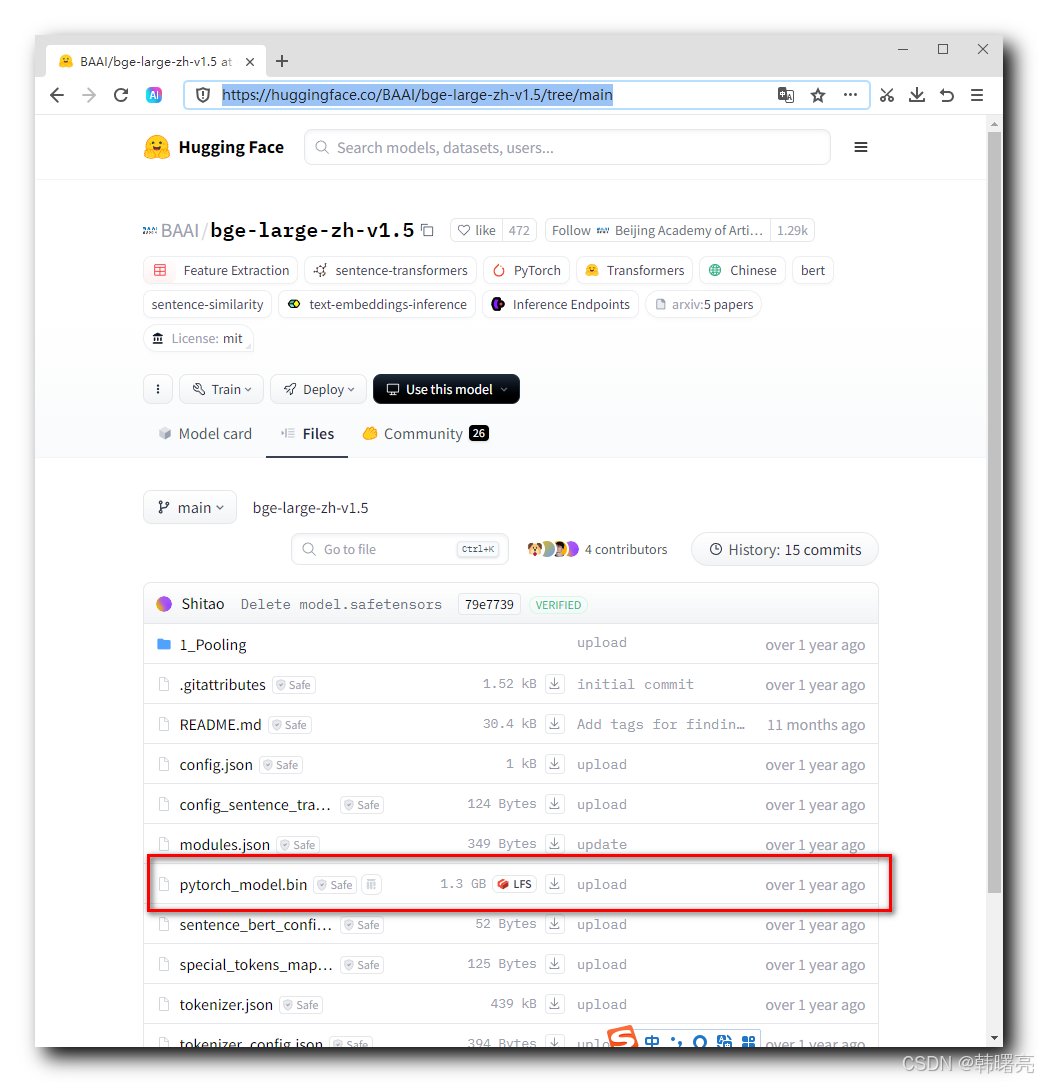Click the Go to file search field
Image resolution: width=1038 pixels, height=1082 pixels.
(x=400, y=549)
